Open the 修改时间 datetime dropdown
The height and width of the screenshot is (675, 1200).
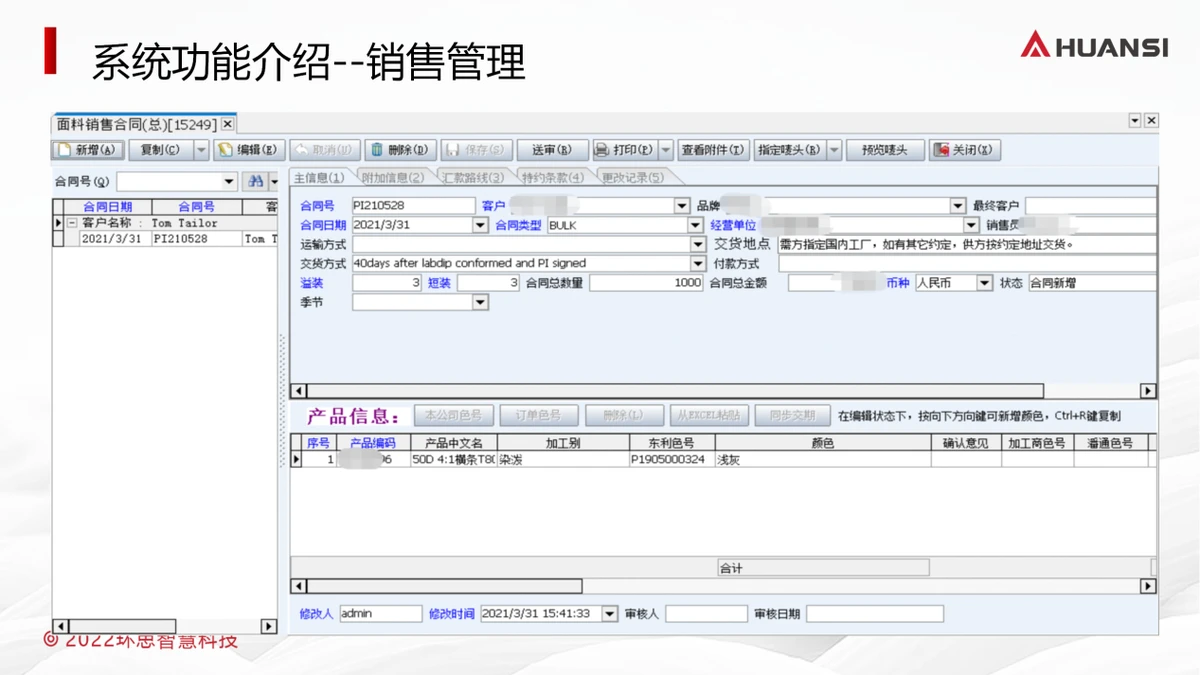tap(610, 614)
